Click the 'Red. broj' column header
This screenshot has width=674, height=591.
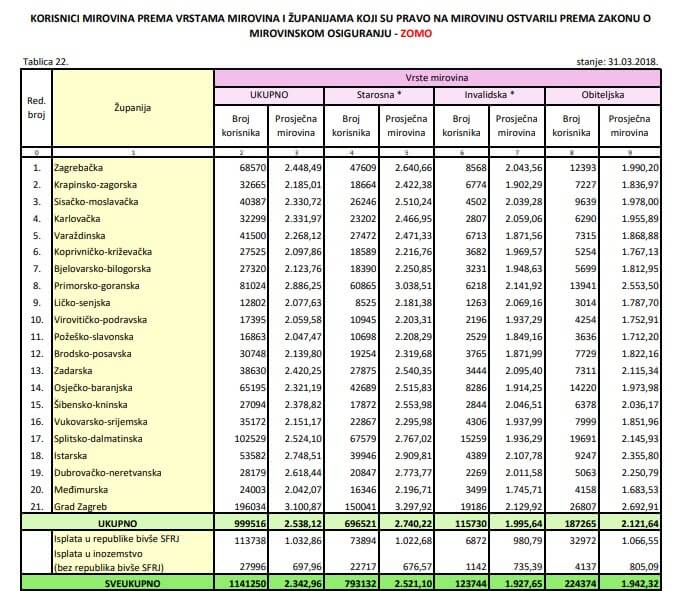pyautogui.click(x=35, y=108)
